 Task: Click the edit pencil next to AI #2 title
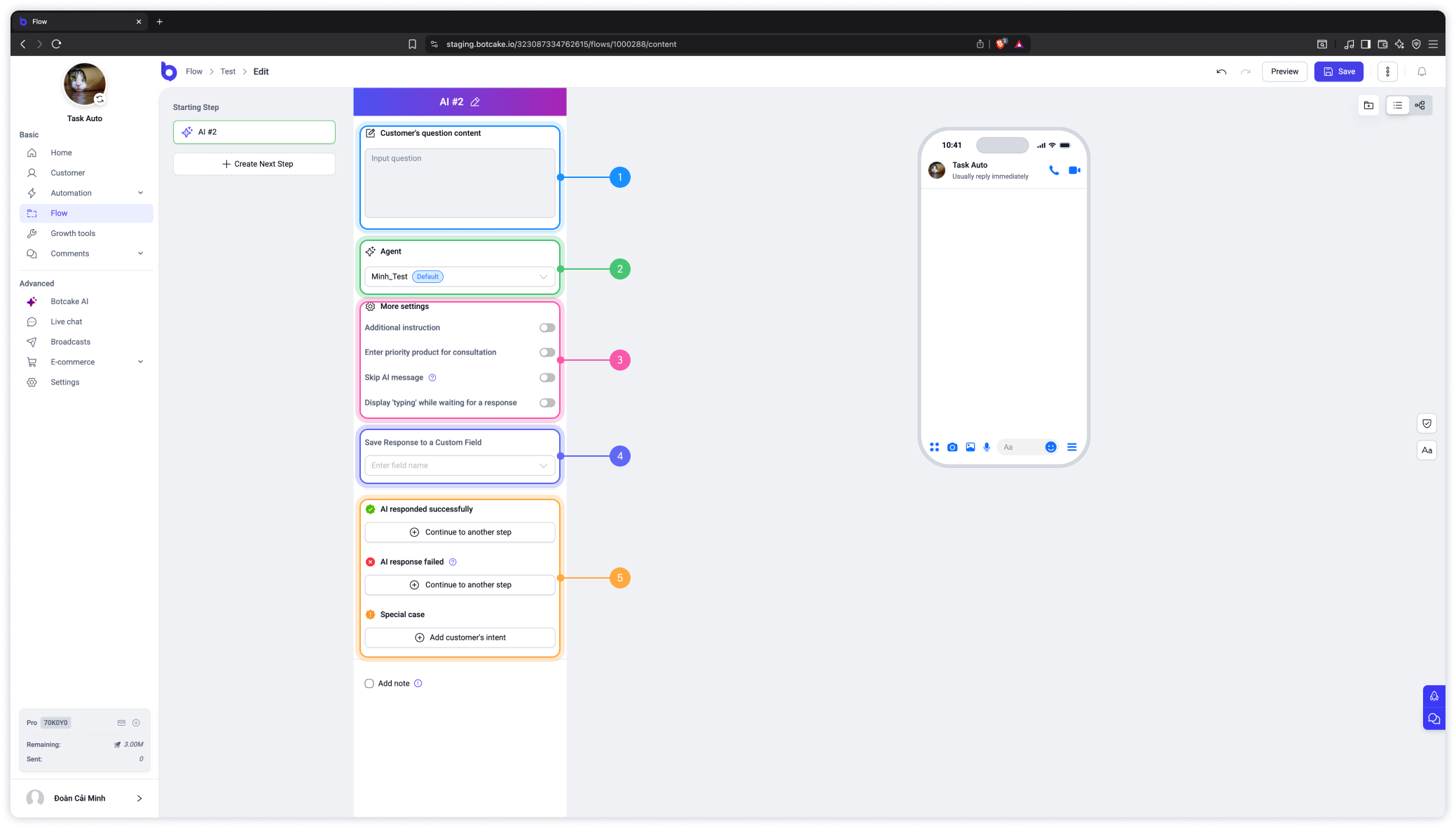[x=475, y=102]
